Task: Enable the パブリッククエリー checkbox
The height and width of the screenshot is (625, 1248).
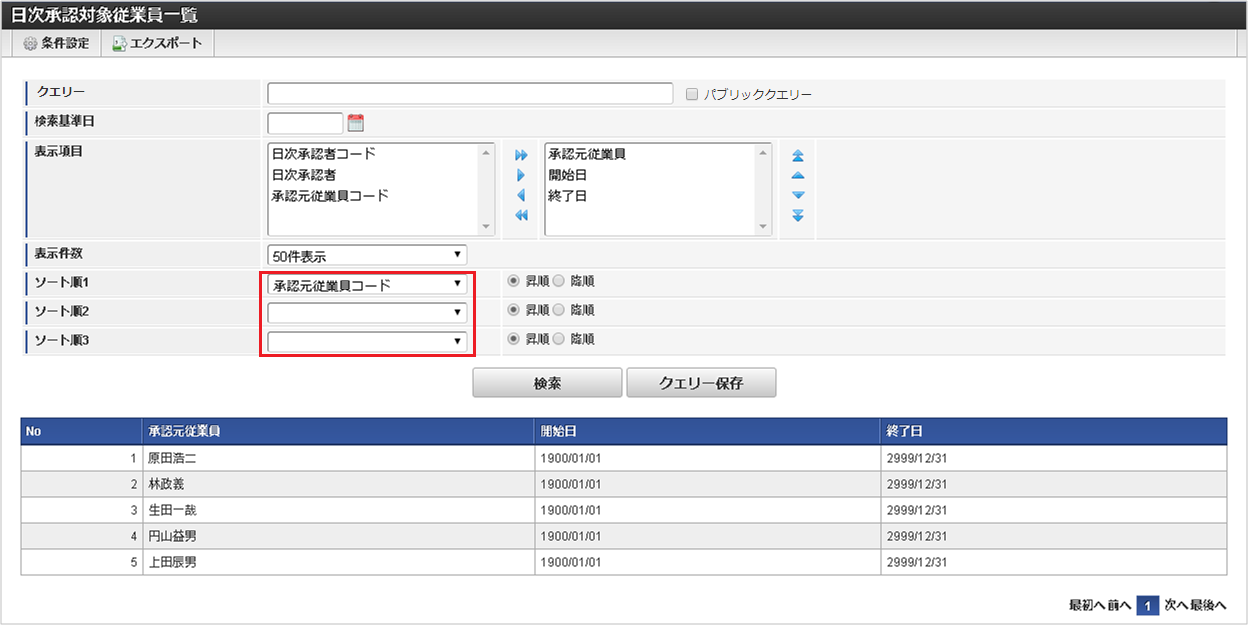Action: click(x=692, y=94)
